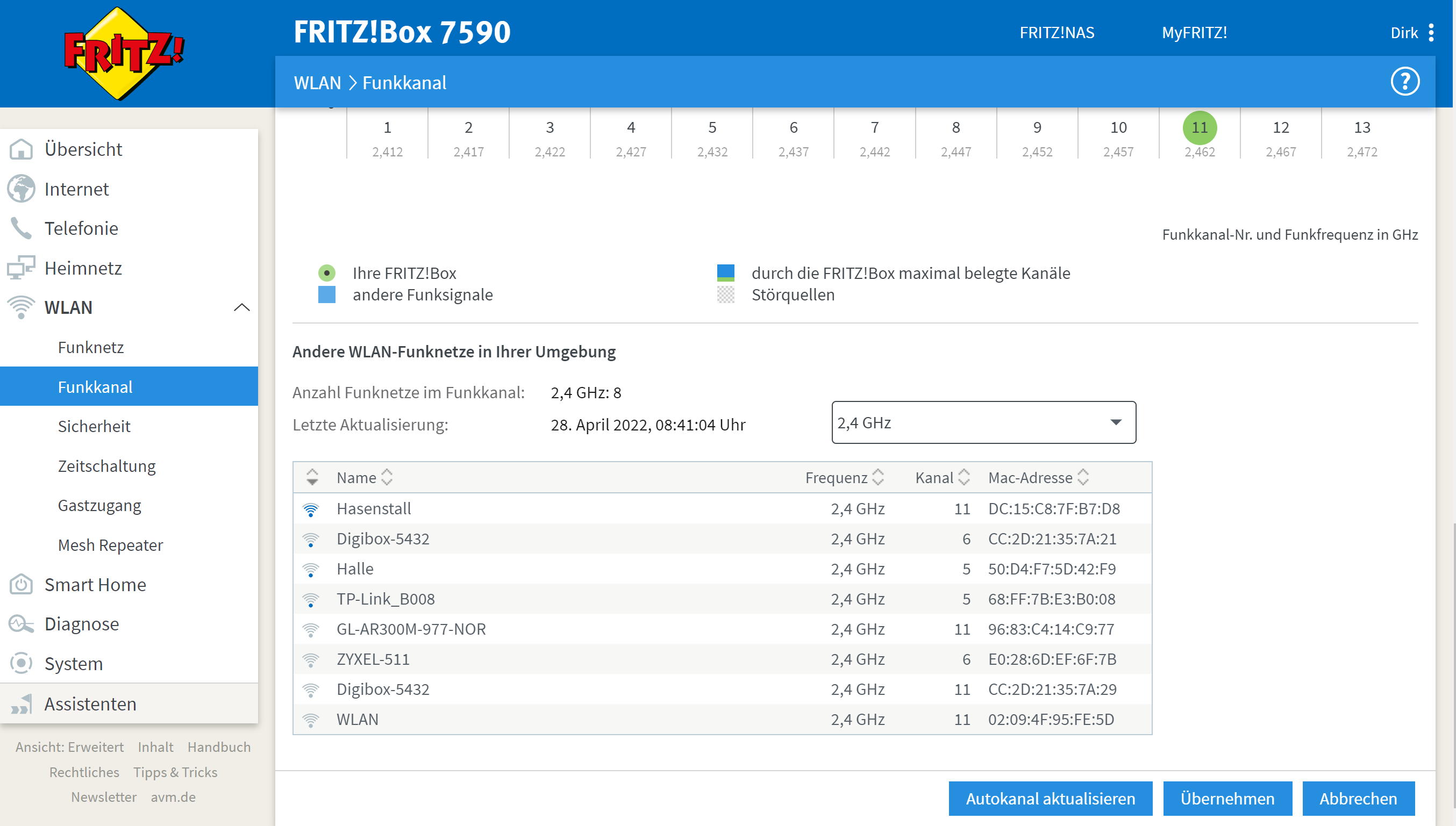The height and width of the screenshot is (826, 1456).
Task: Open the user menu three-dots icon
Action: click(x=1431, y=32)
